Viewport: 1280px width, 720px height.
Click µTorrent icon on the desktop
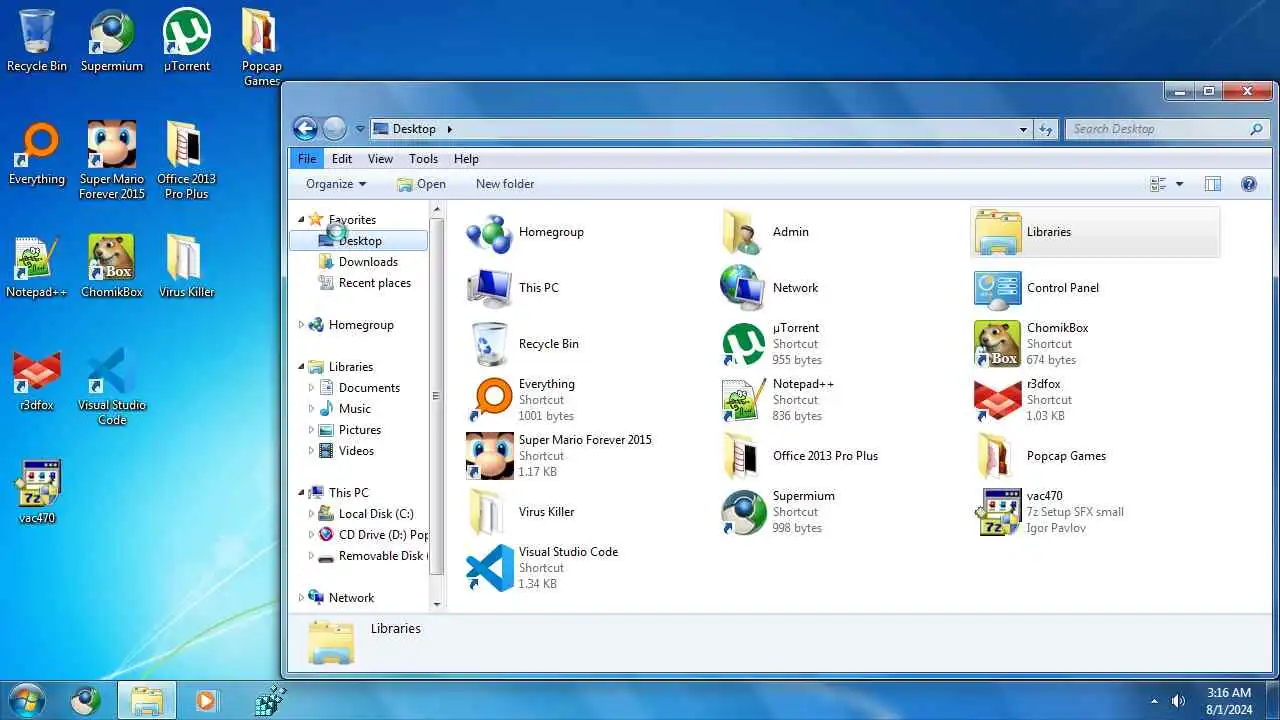click(187, 32)
